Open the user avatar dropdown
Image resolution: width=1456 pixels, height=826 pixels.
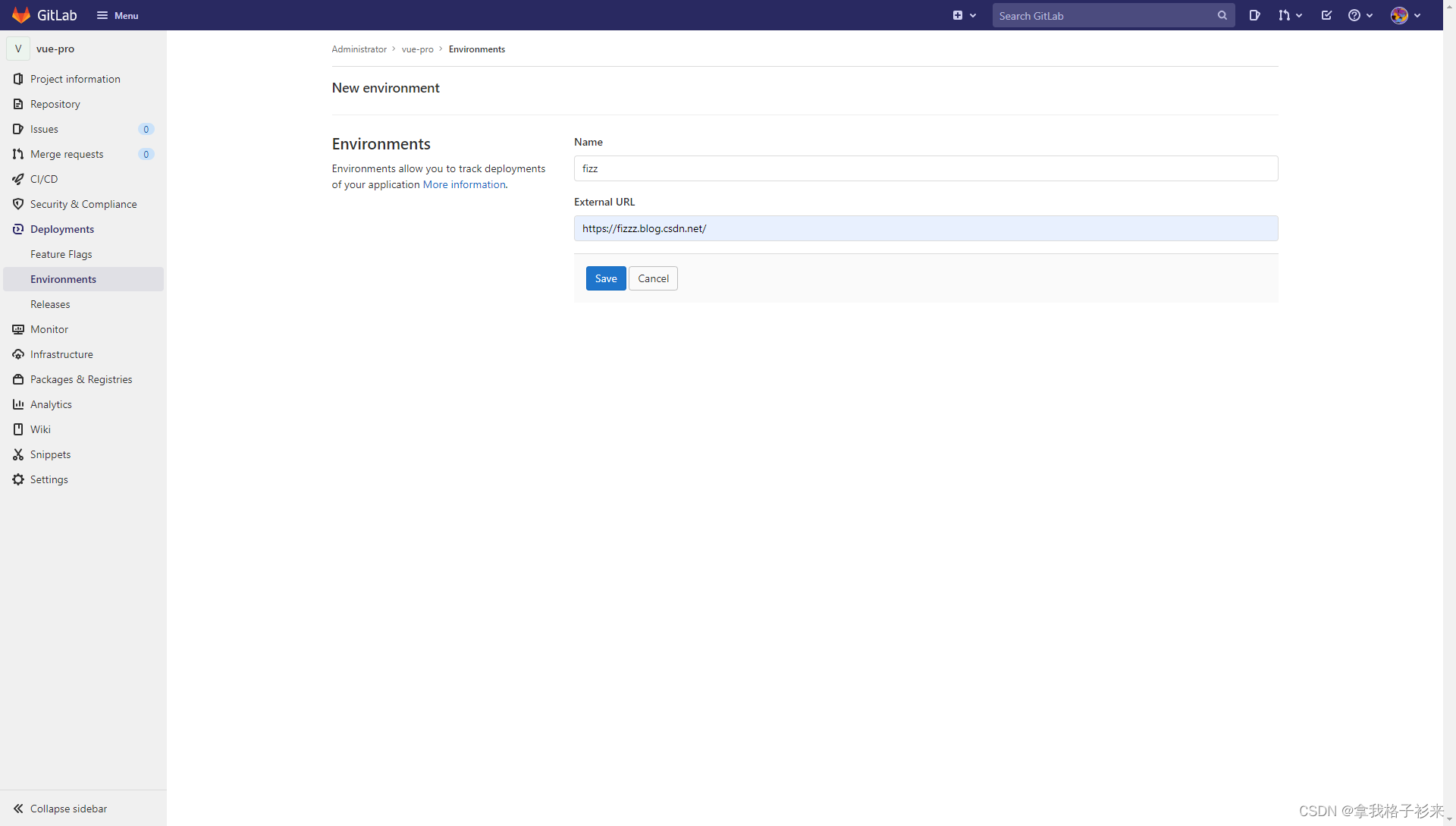click(x=1405, y=15)
